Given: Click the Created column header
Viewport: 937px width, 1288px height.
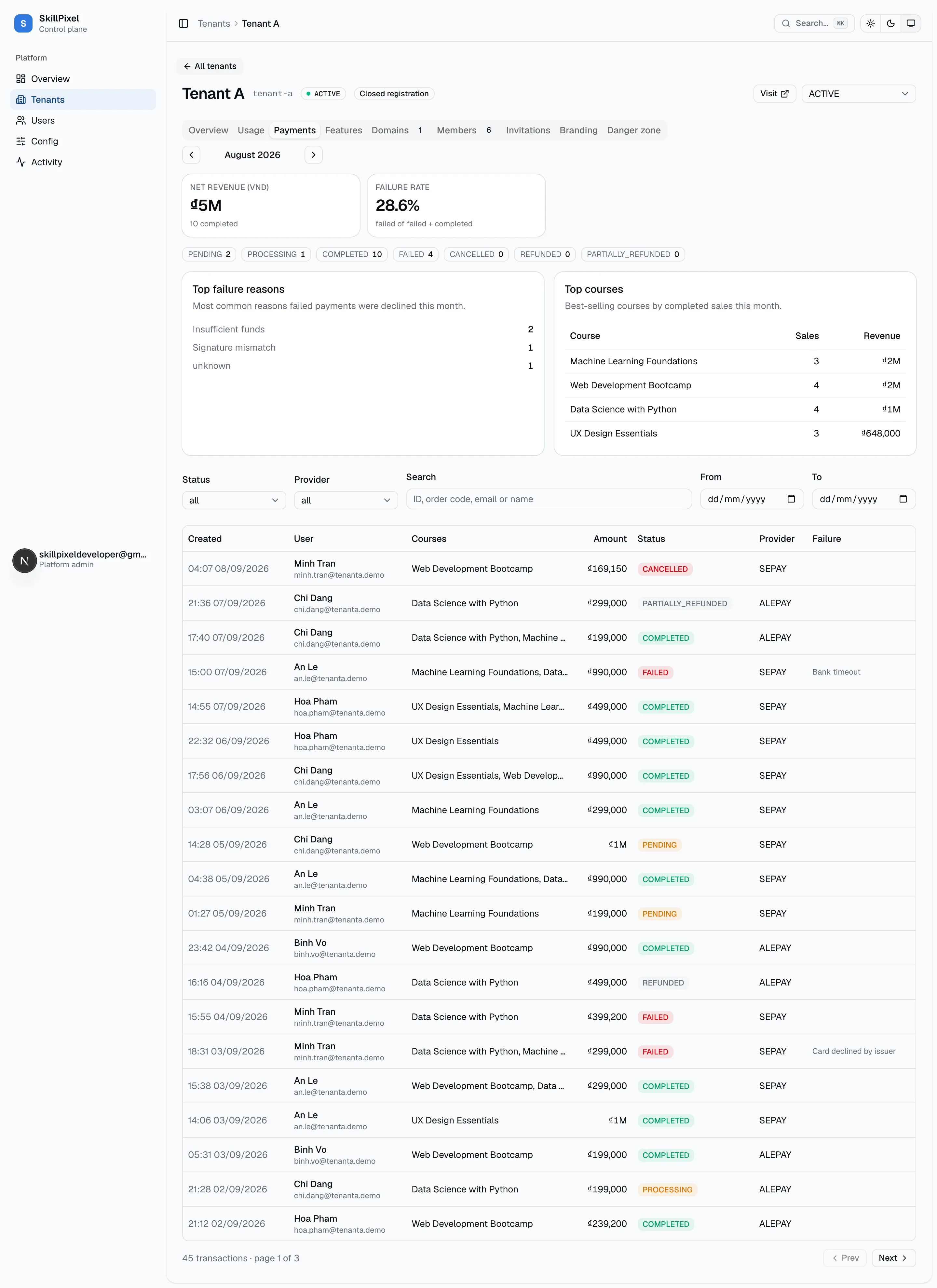Looking at the screenshot, I should (x=205, y=539).
